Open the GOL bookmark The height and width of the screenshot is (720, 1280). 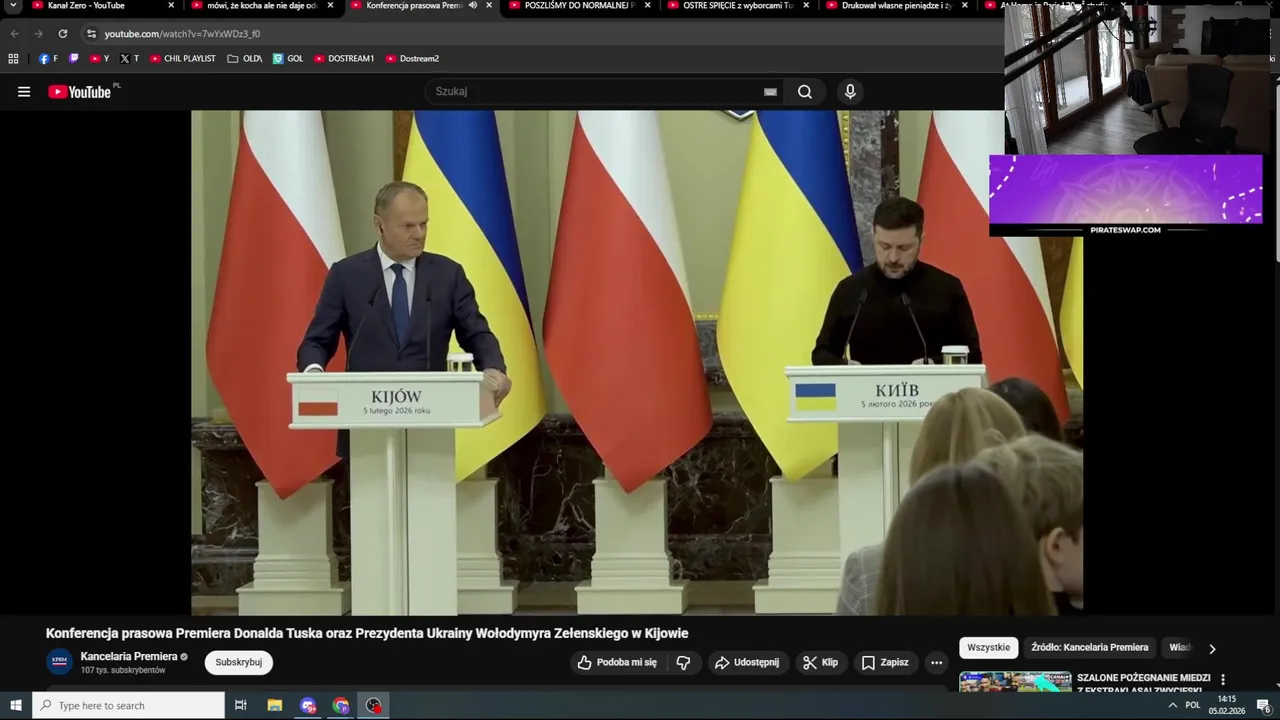[x=288, y=59]
